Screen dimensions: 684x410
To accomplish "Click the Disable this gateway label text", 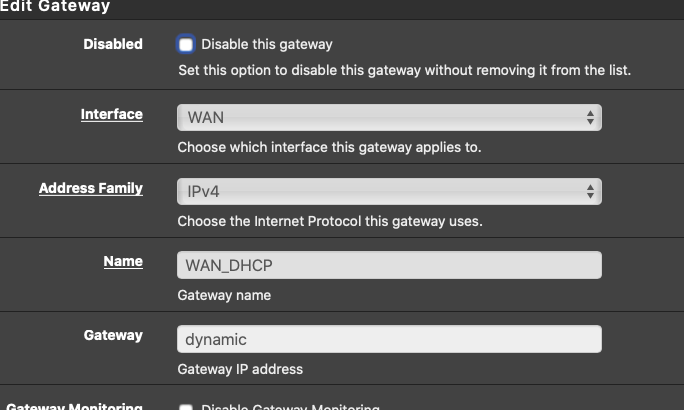I will [267, 44].
